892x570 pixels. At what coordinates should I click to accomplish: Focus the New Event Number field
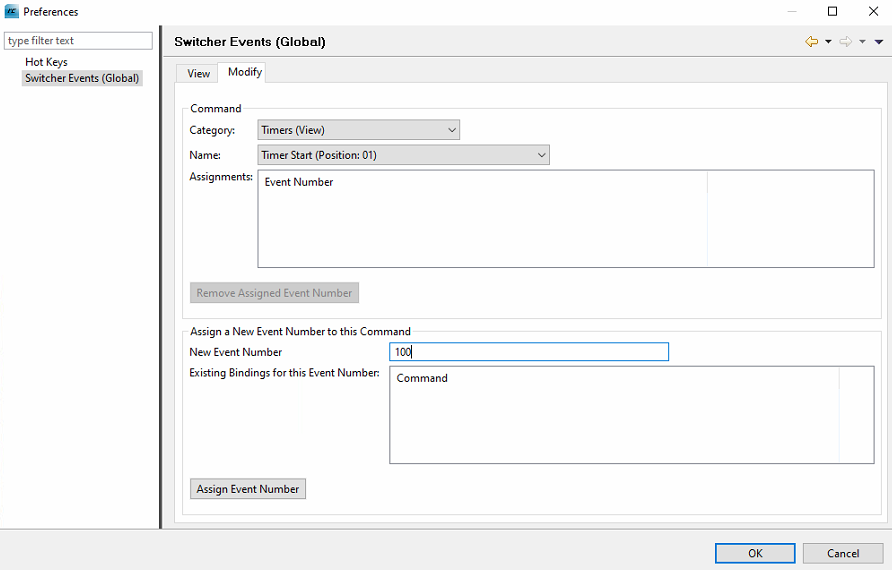click(528, 352)
